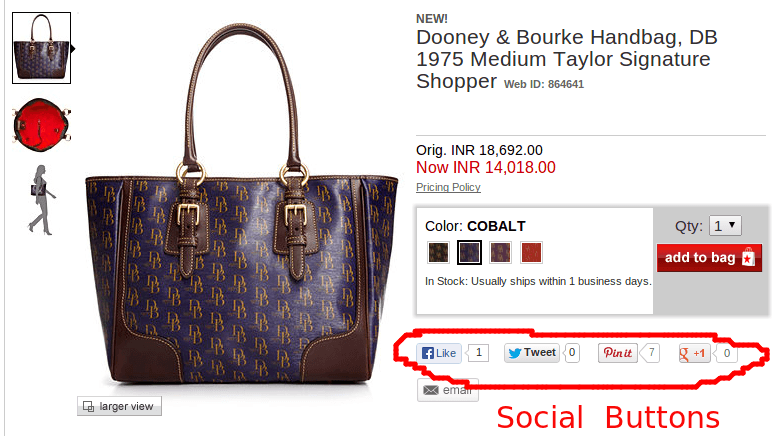The width and height of the screenshot is (780, 436).
Task: Select the black color swatch
Action: pos(438,252)
